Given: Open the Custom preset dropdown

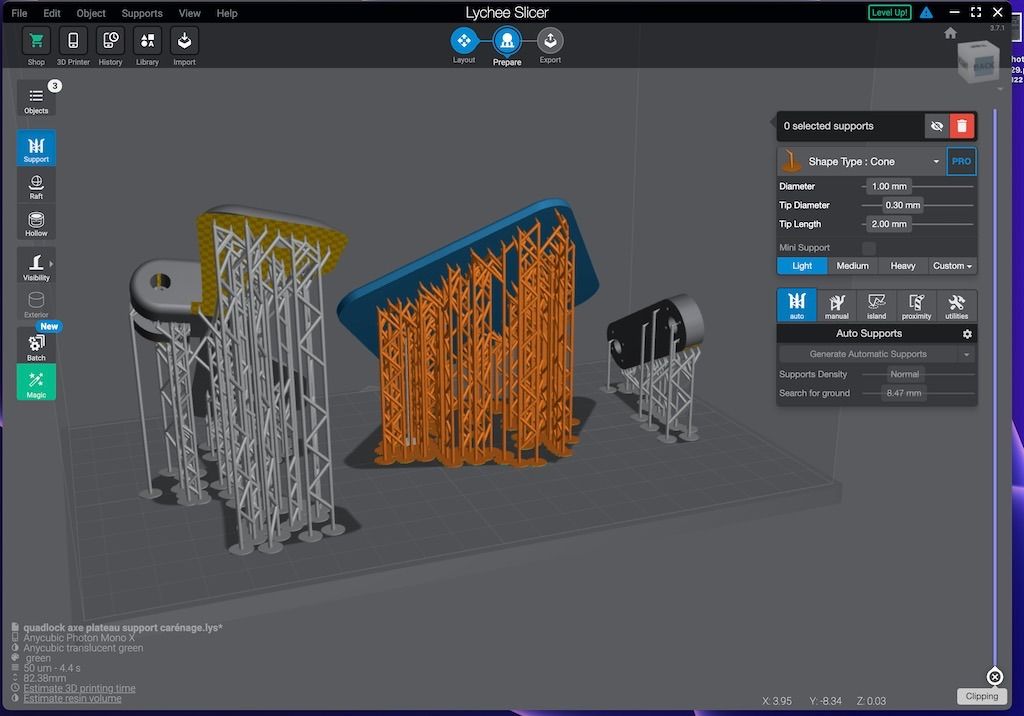Looking at the screenshot, I should tap(952, 266).
